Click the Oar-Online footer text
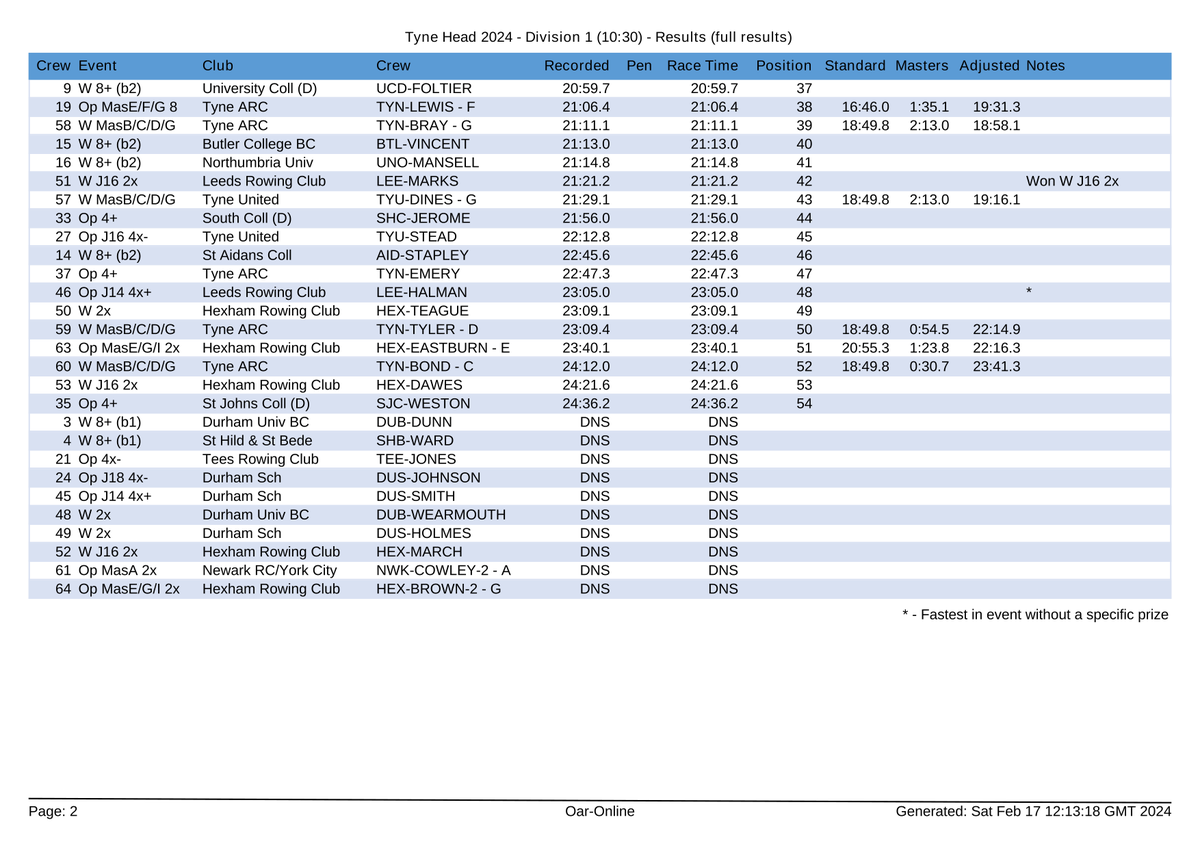Screen dimensions: 1200x848 tap(600, 811)
